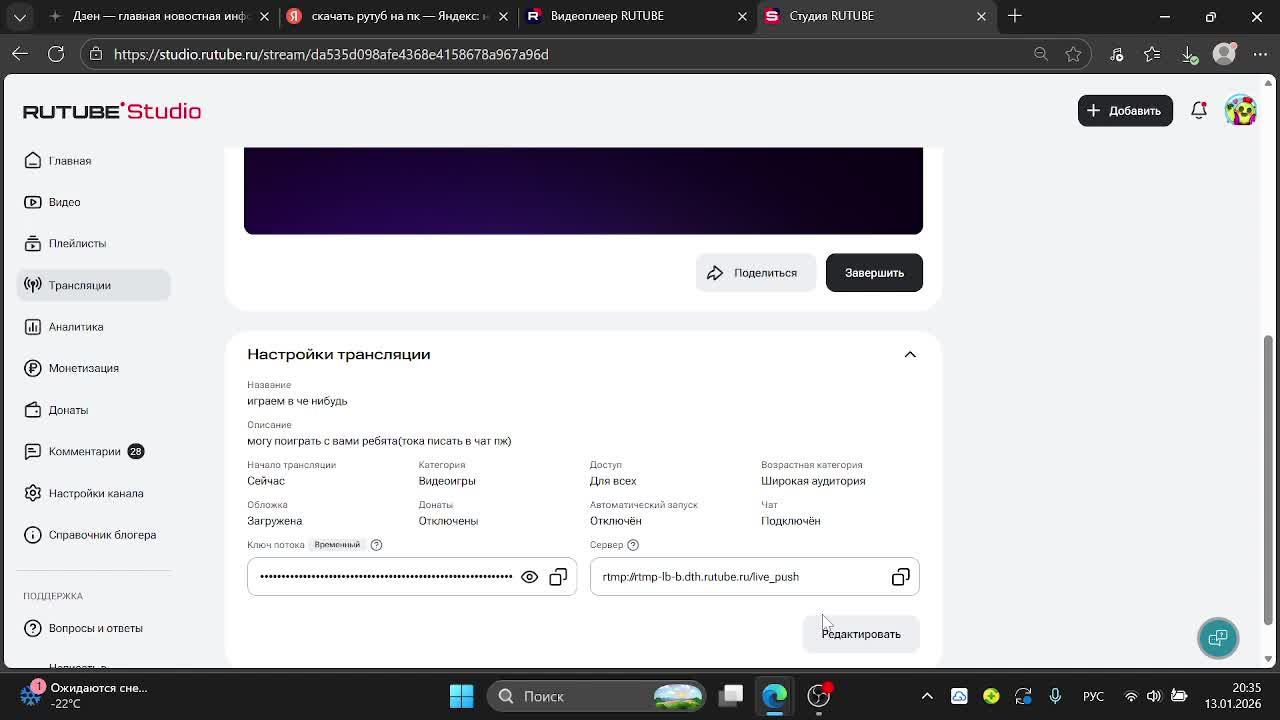Share the stream via Поделиться
Viewport: 1280px width, 720px height.
[x=755, y=273]
